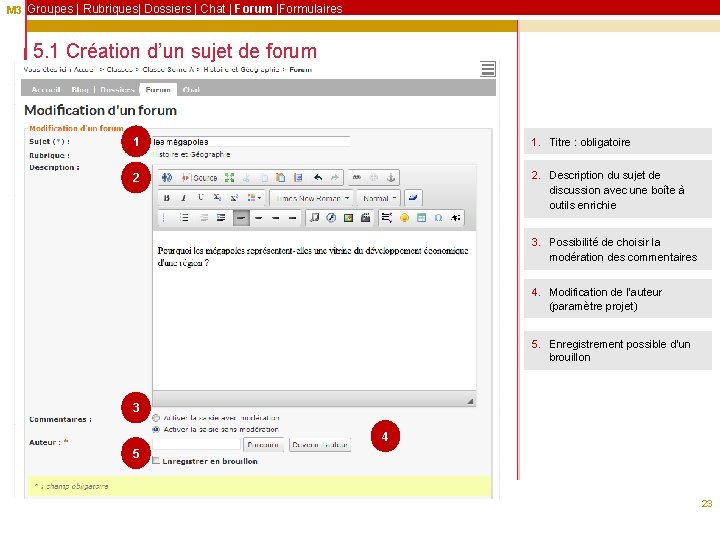Screen dimensions: 720x540
Task: Select comments with moderation radio button
Action: click(156, 418)
